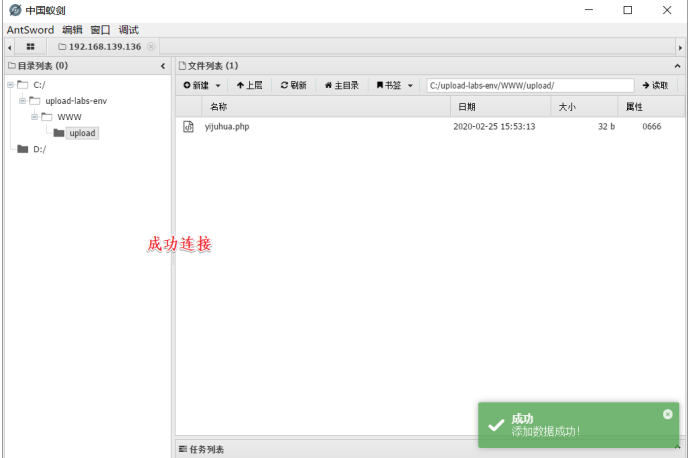Sort by the 属性 column header
Viewport: 693px width, 458px height.
651,107
